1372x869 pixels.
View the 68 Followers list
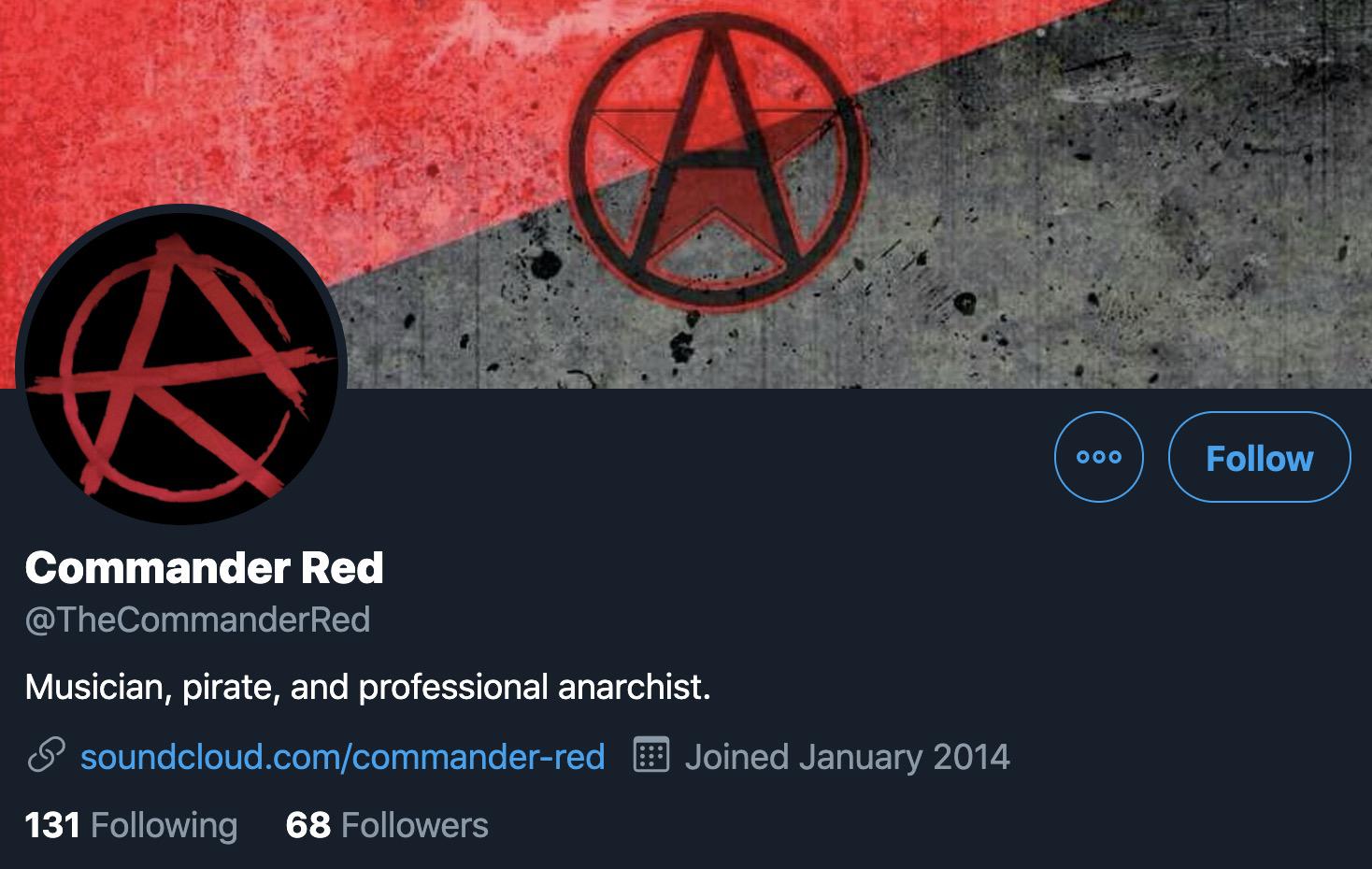point(387,825)
